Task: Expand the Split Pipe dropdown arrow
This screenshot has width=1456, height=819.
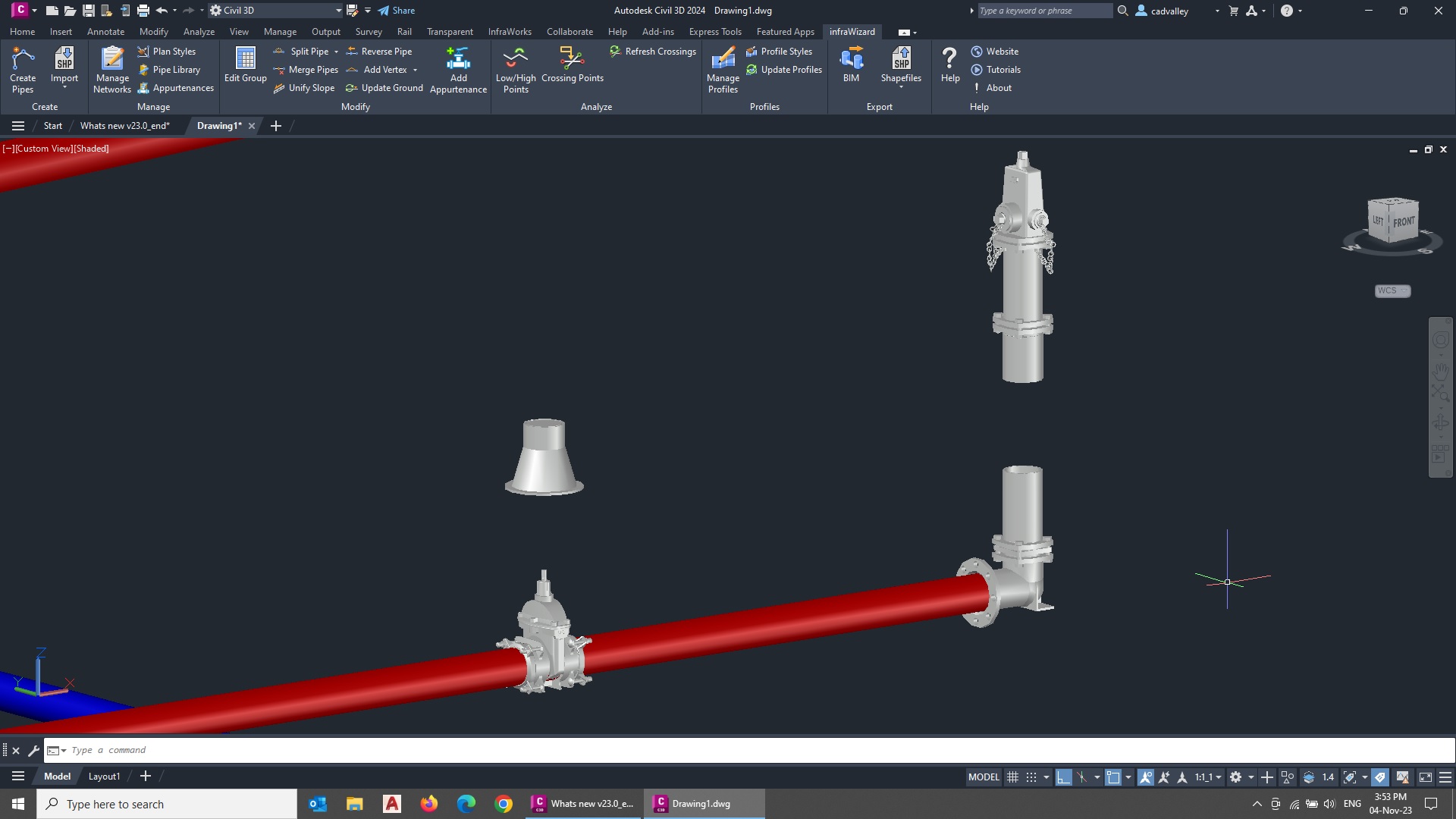Action: click(336, 52)
